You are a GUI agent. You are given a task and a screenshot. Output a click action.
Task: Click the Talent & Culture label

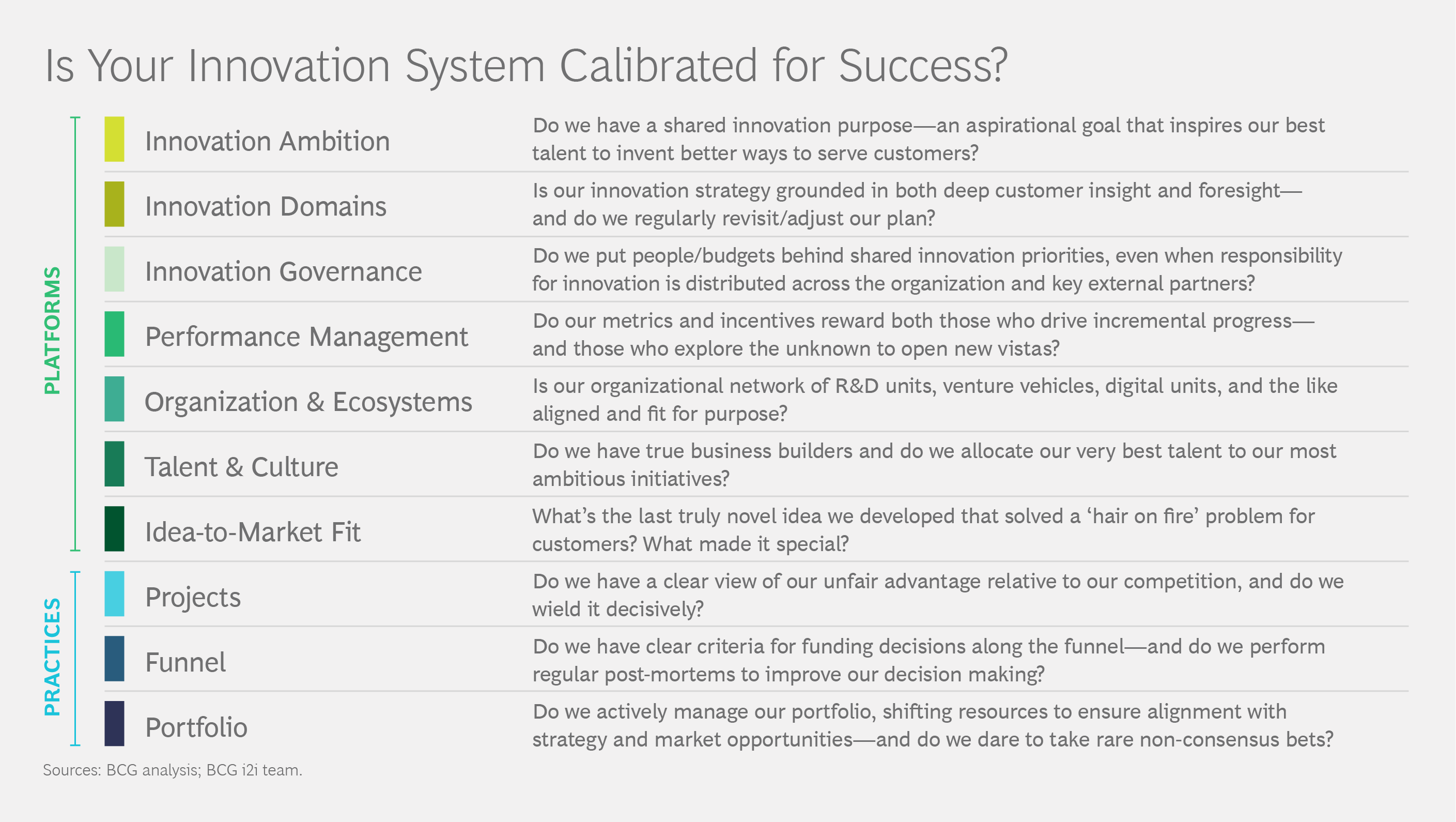(241, 467)
